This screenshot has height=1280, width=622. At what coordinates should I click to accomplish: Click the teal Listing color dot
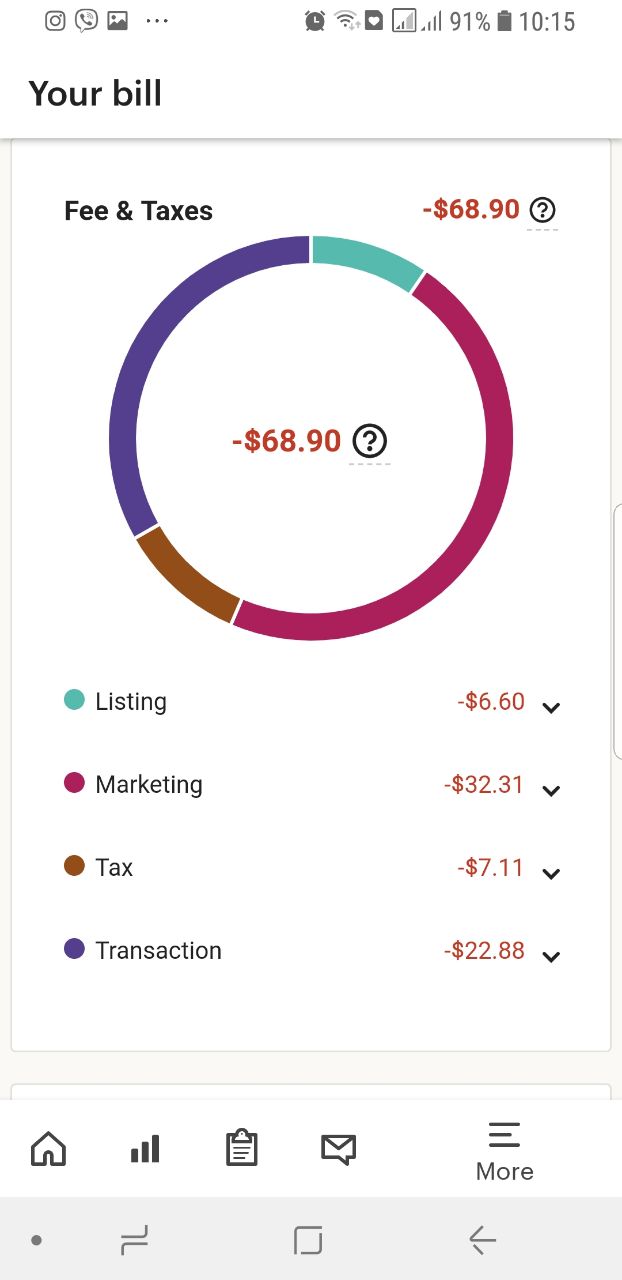click(x=74, y=700)
